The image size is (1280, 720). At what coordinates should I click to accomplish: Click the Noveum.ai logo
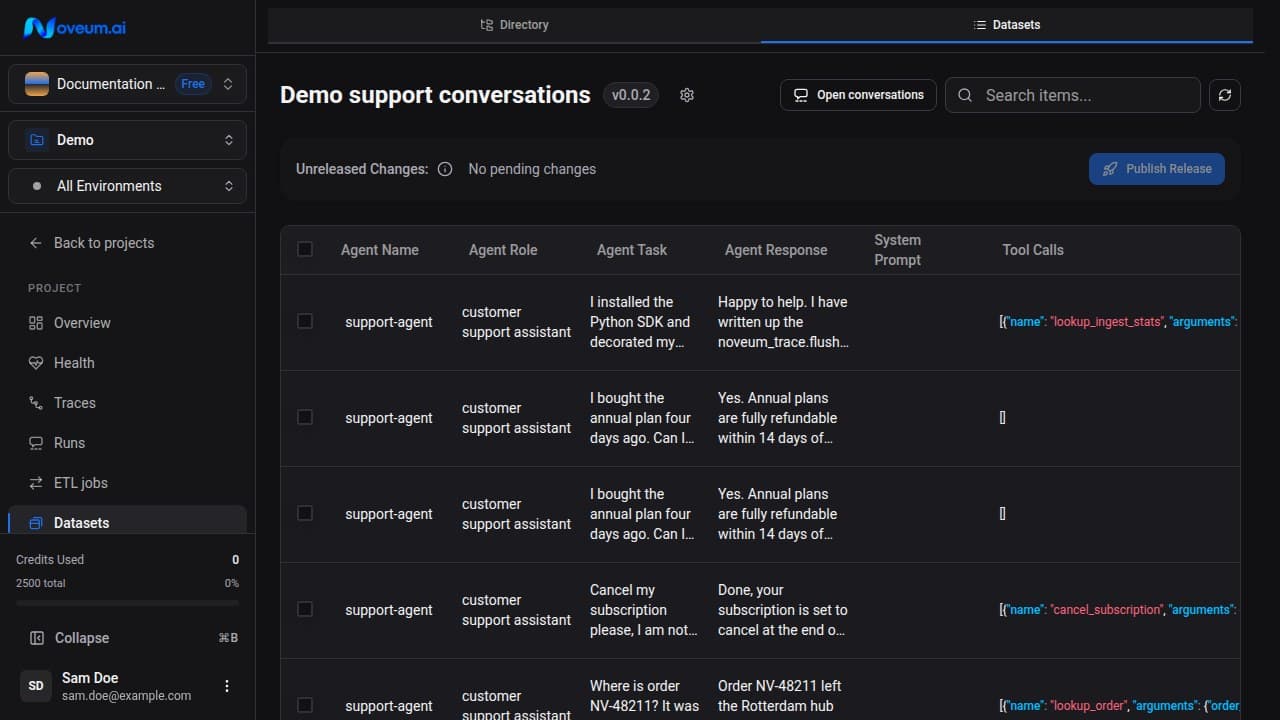point(75,27)
